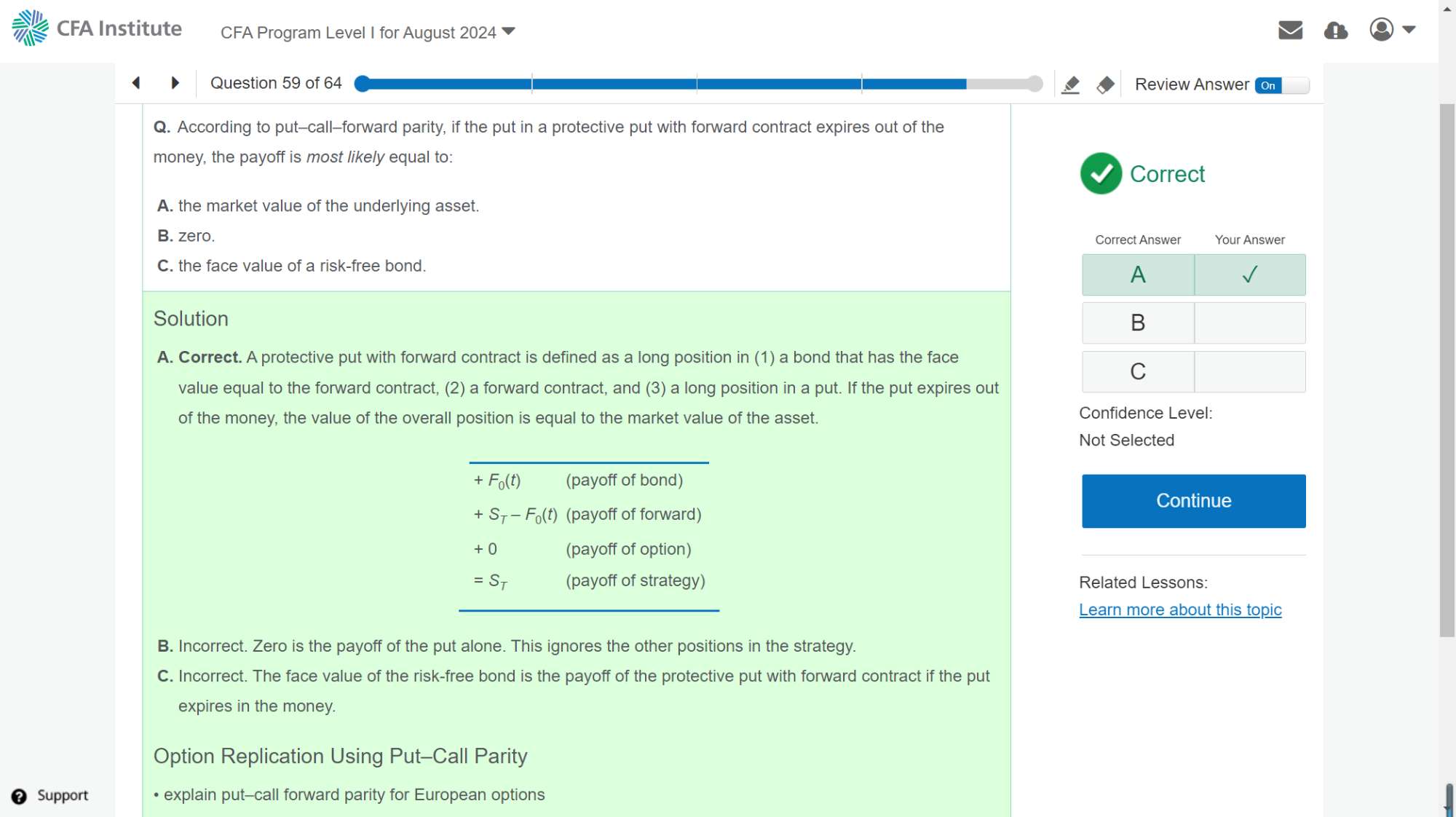Click option A text in question
Viewport: 1456px width, 817px height.
pyautogui.click(x=328, y=206)
